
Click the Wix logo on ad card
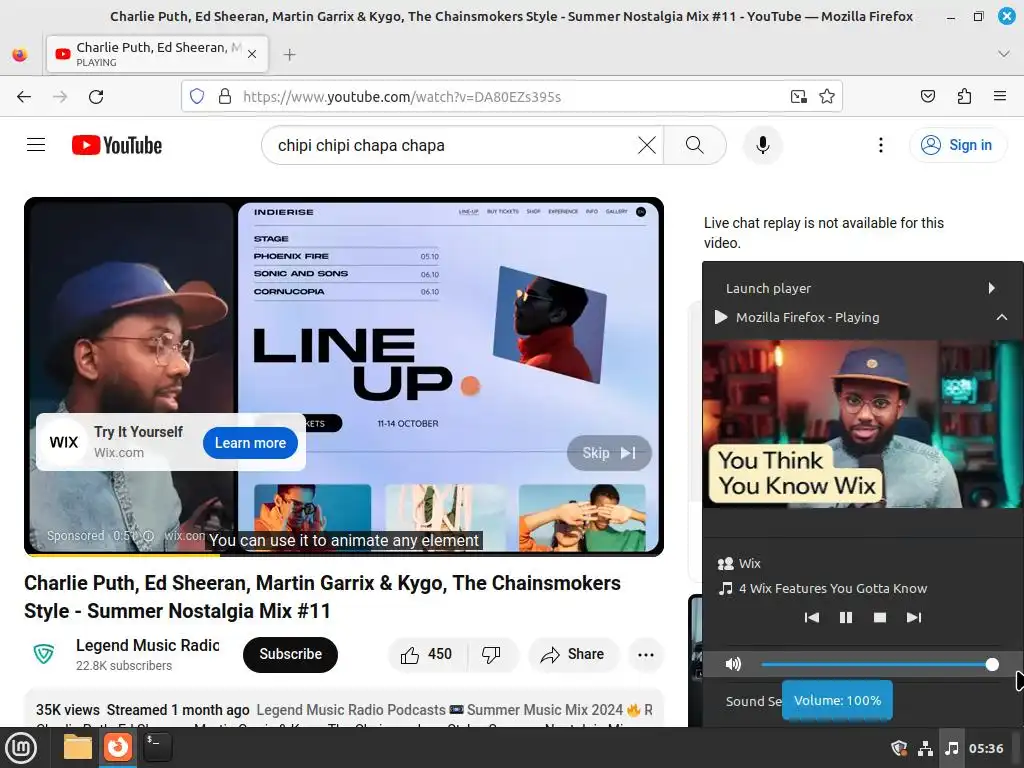[63, 442]
